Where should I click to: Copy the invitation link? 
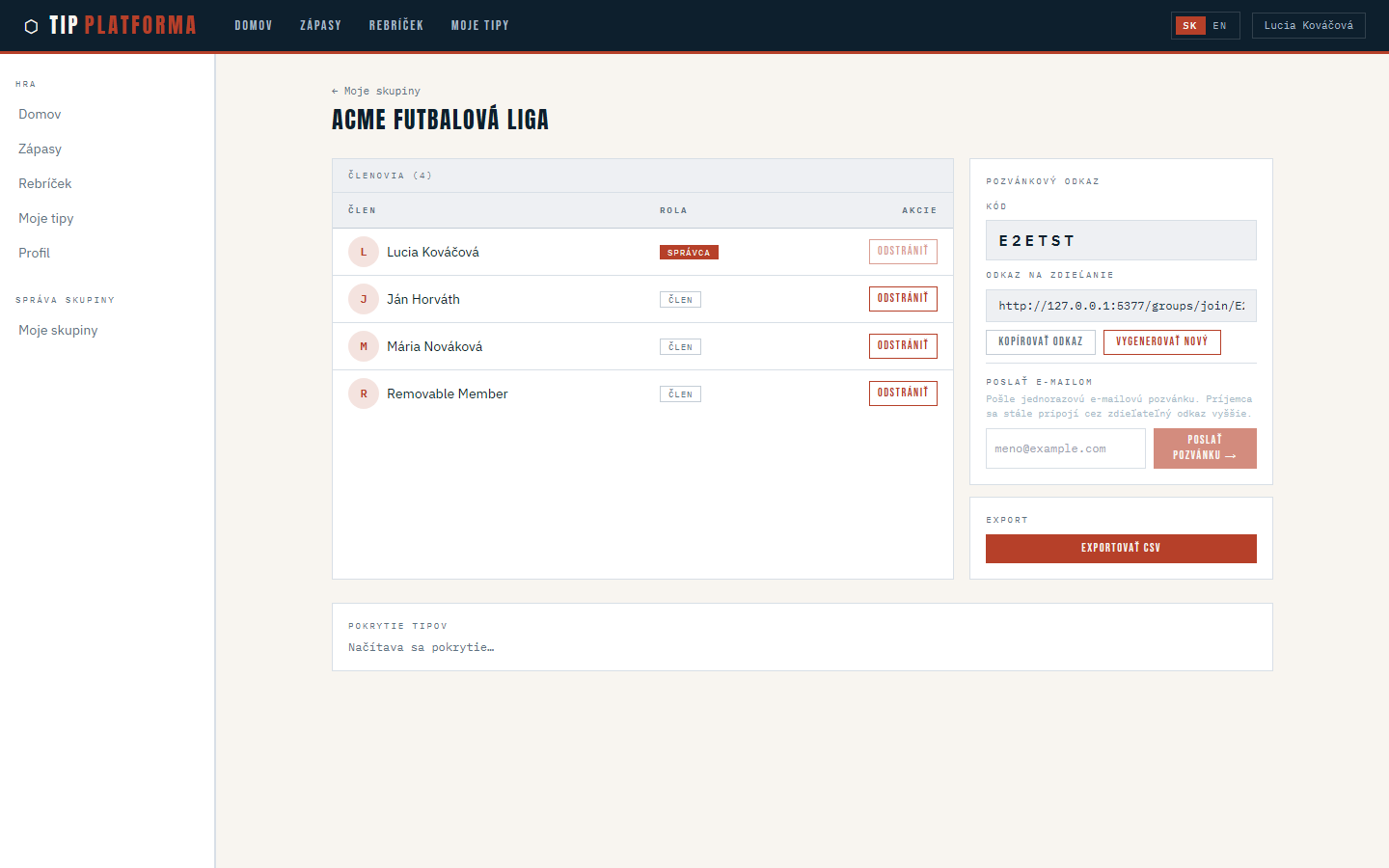click(1040, 341)
